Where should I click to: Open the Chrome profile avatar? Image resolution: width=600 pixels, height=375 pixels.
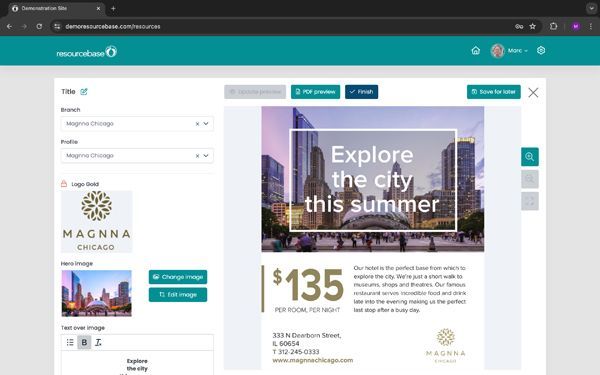click(576, 26)
